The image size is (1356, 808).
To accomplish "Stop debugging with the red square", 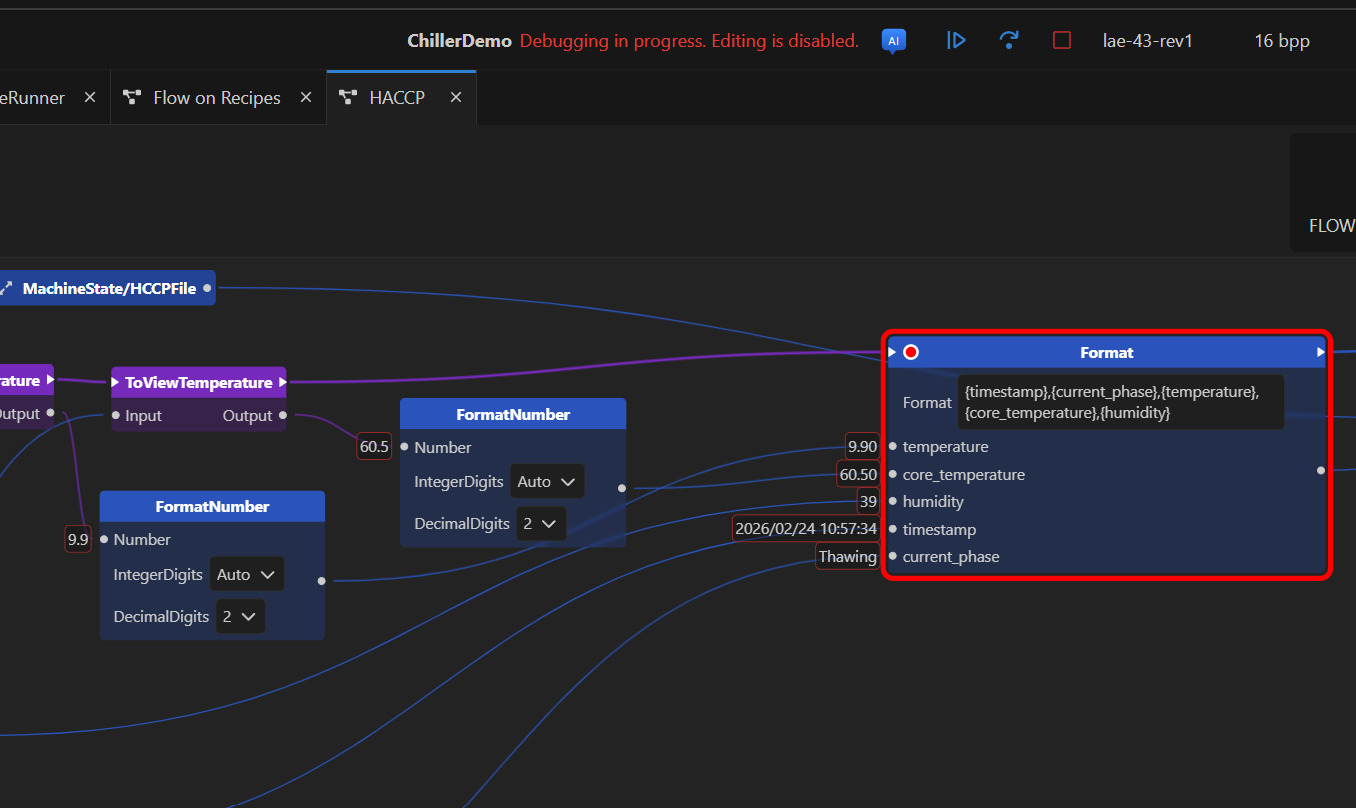I will [1062, 40].
